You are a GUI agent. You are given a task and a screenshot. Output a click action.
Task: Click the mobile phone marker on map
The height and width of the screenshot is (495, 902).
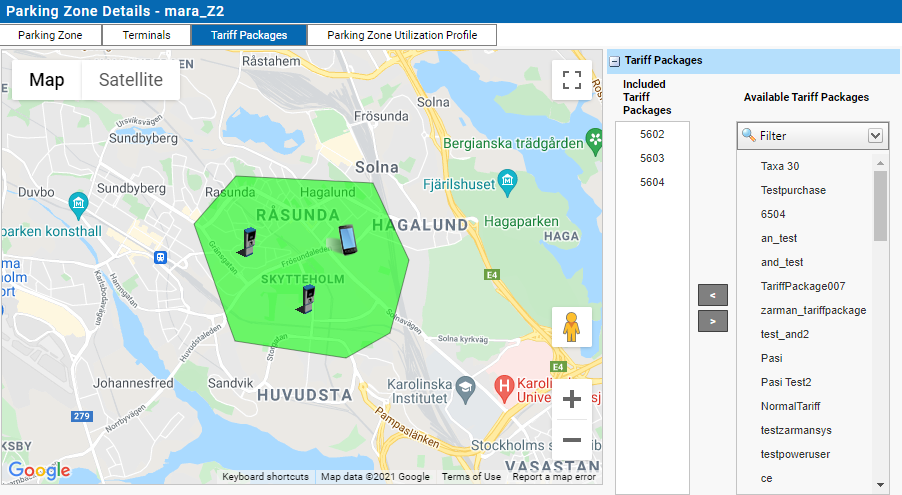tap(347, 240)
